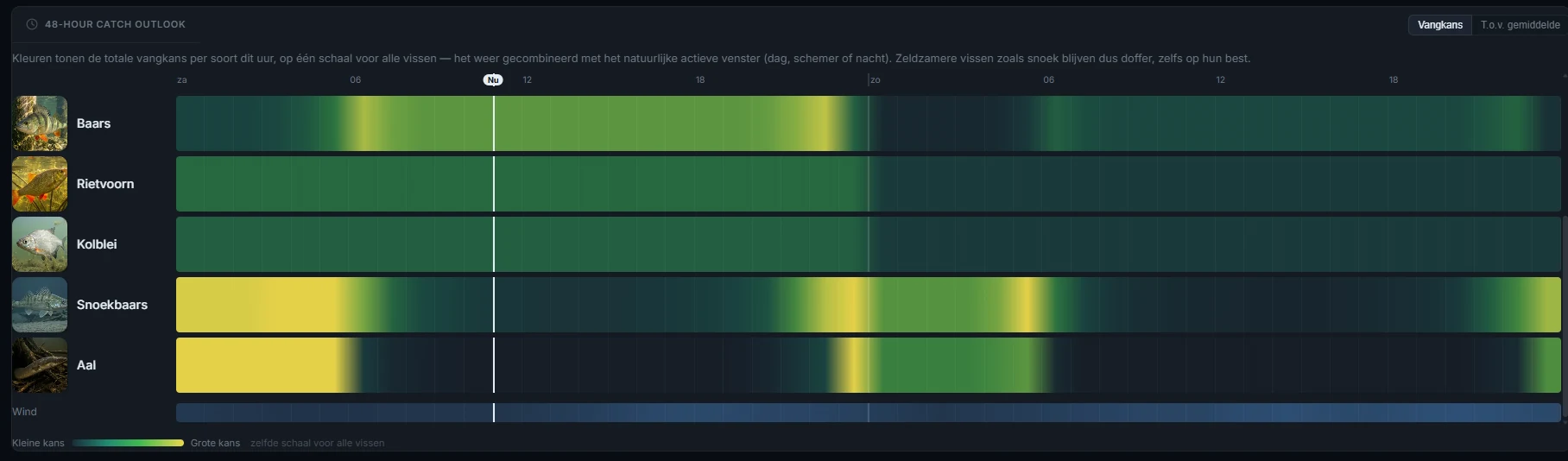
Task: Select the Kolblei fish thumbnail
Action: [40, 244]
